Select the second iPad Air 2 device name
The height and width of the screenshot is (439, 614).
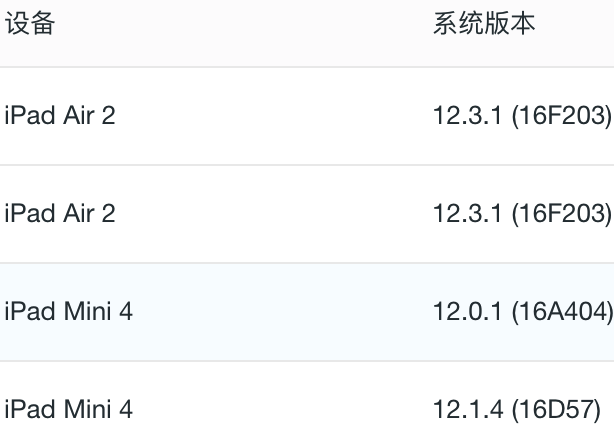60,213
